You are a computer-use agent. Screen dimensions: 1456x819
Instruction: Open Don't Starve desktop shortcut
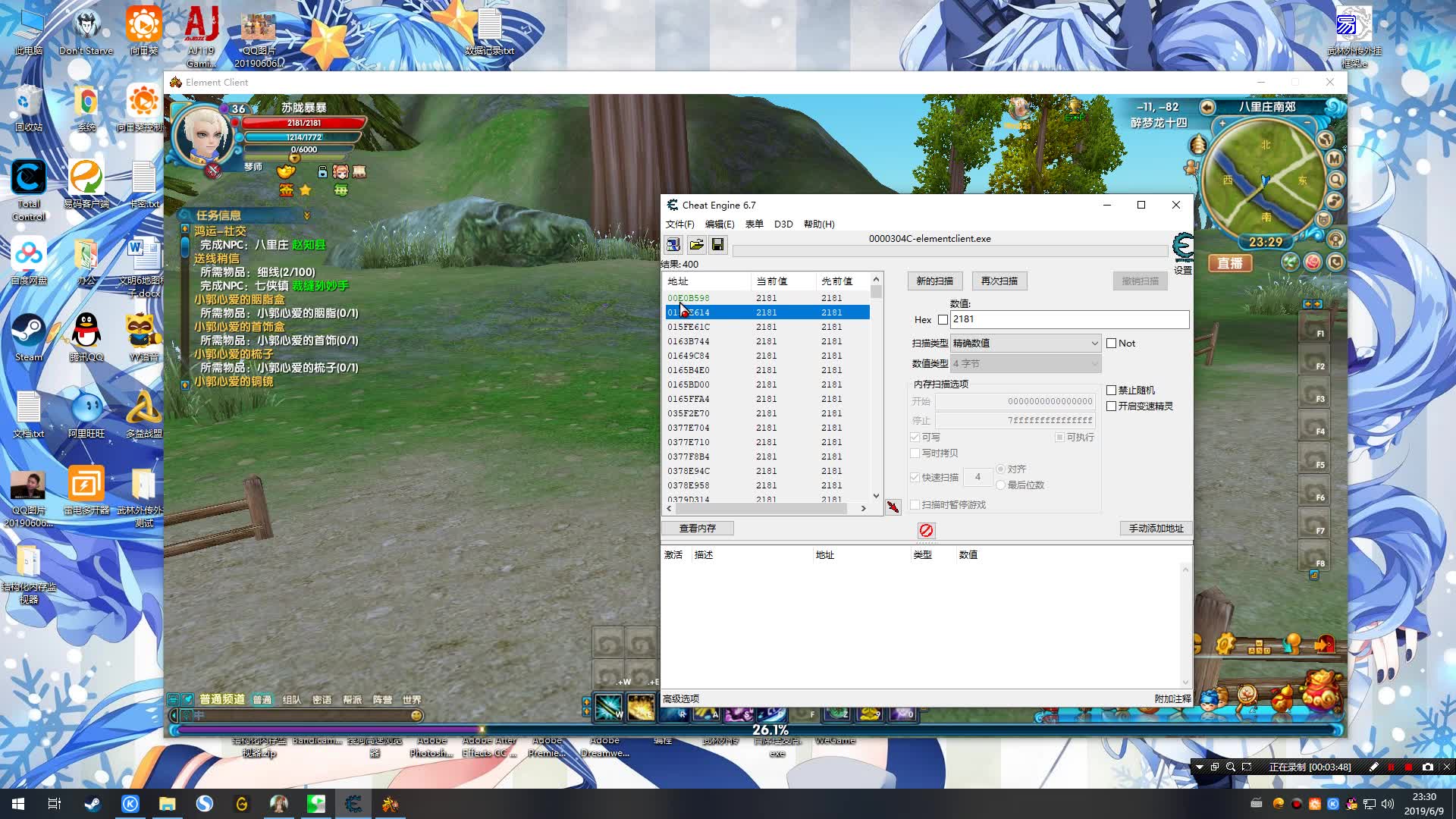(x=86, y=32)
